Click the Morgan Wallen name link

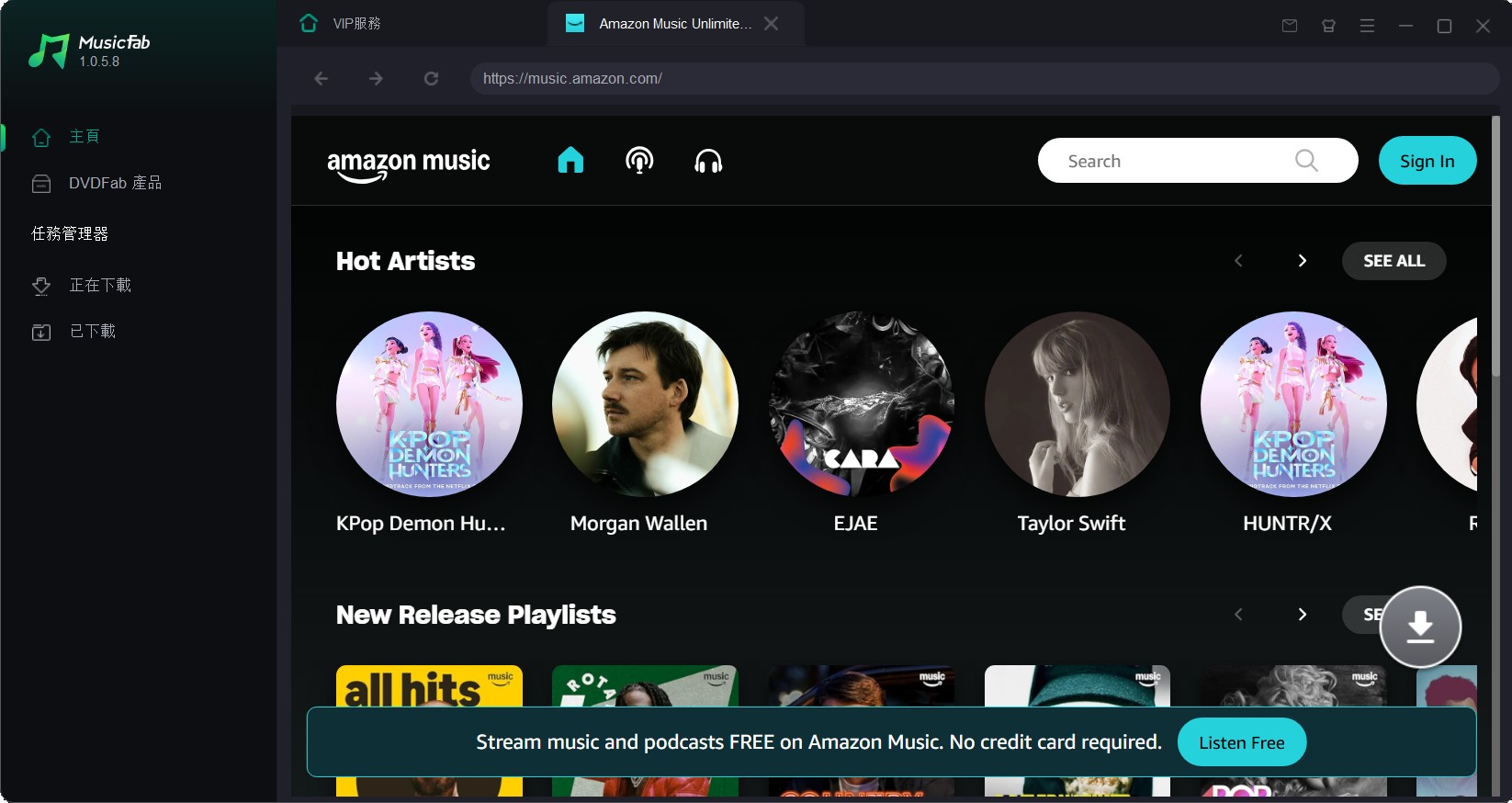click(x=638, y=524)
